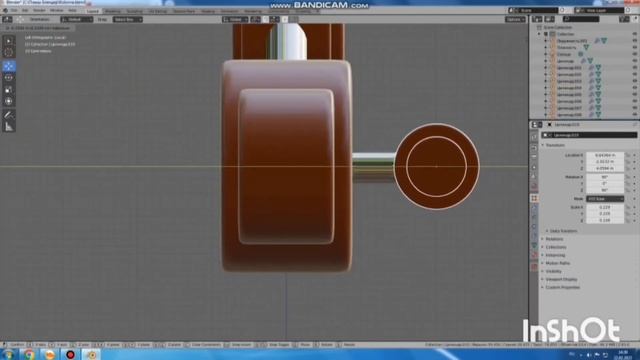This screenshot has width=640, height=360.
Task: Select the Annotate tool
Action: tap(9, 115)
